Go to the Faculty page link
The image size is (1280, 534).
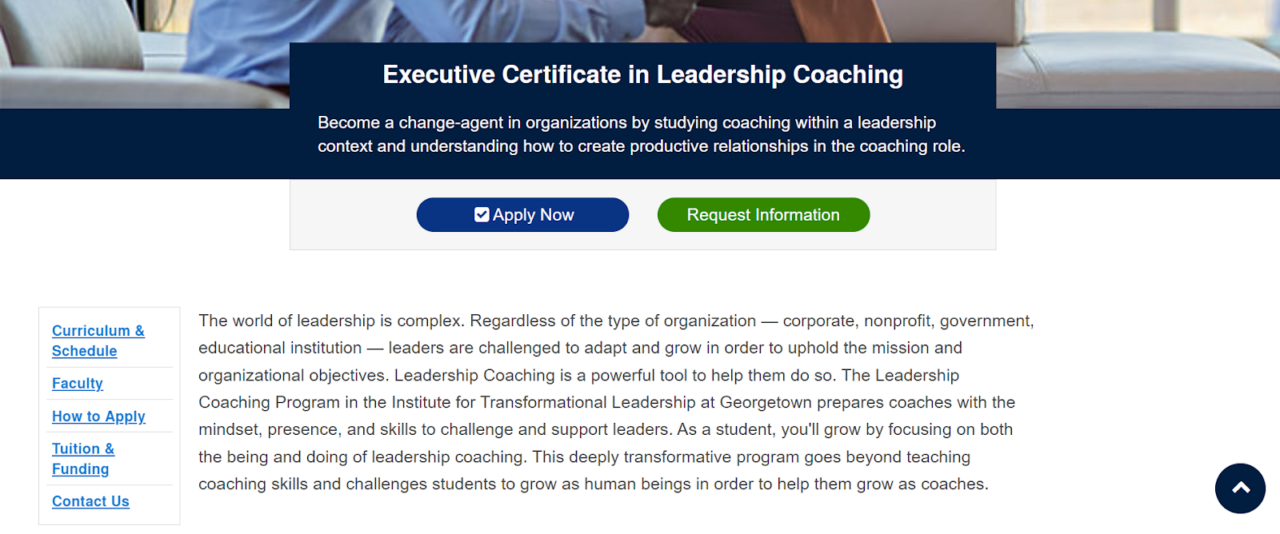tap(77, 383)
